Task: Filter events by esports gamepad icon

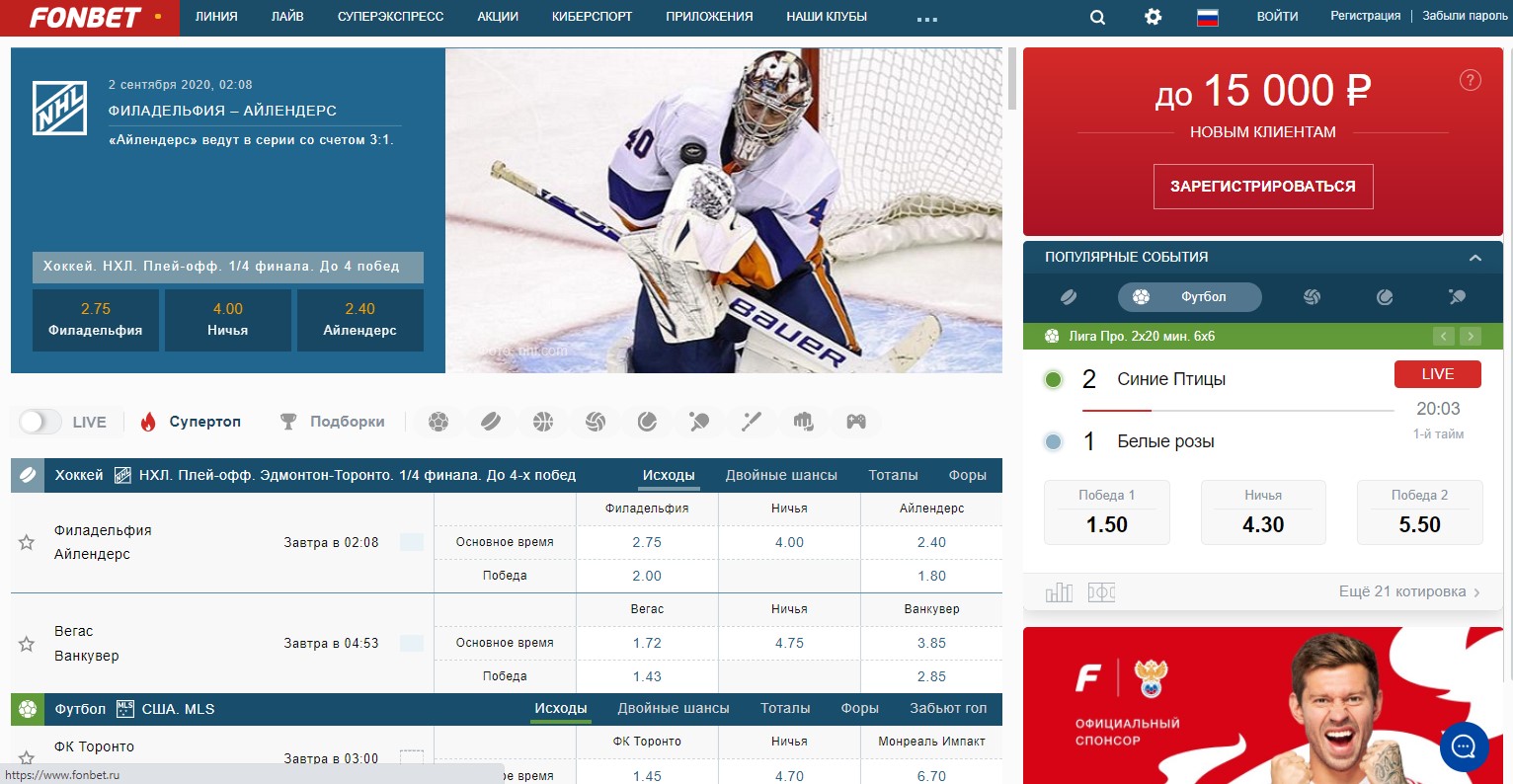Action: [856, 422]
